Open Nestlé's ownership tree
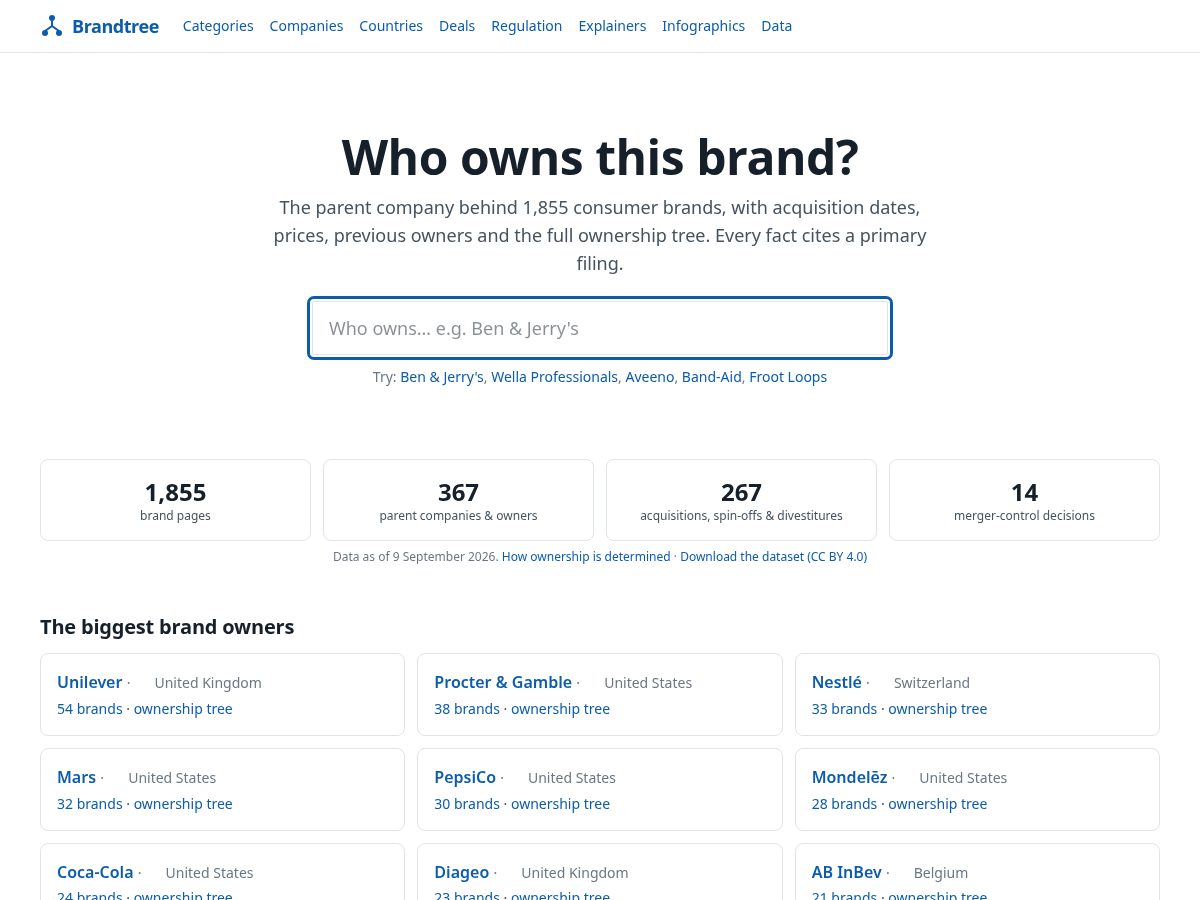This screenshot has width=1200, height=900. (x=937, y=709)
